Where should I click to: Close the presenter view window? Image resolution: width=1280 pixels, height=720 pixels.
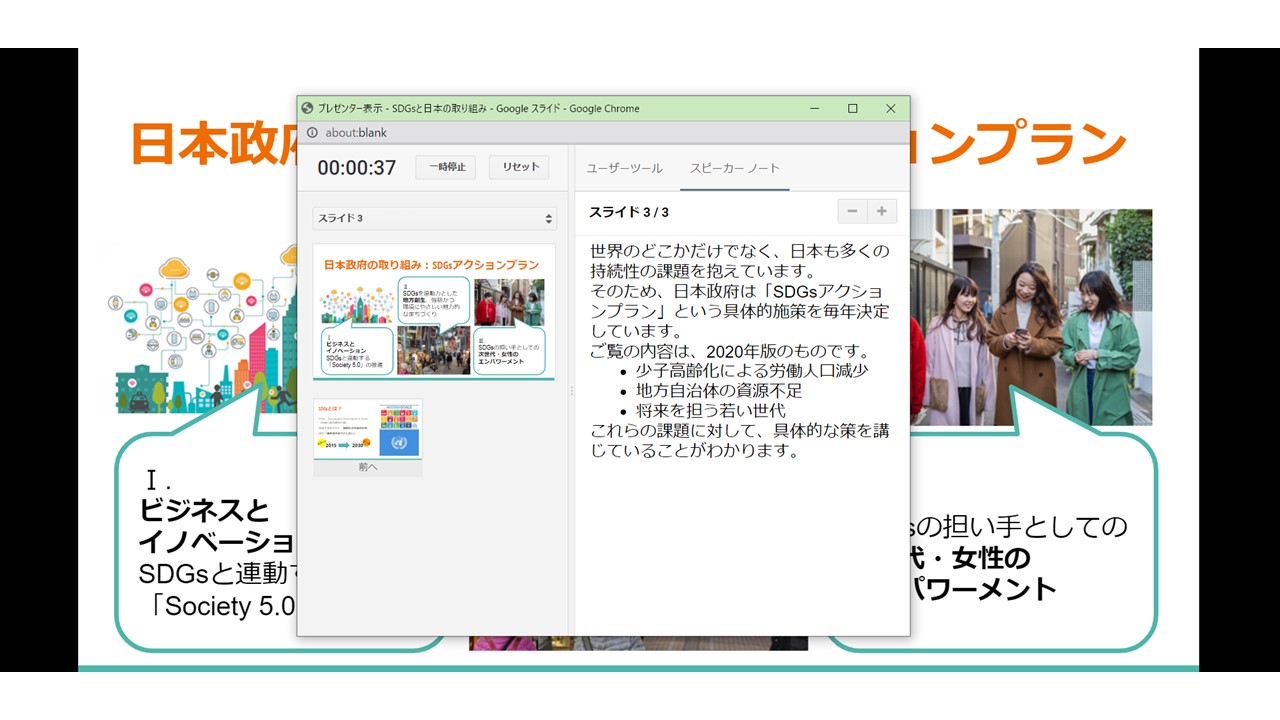(x=890, y=109)
